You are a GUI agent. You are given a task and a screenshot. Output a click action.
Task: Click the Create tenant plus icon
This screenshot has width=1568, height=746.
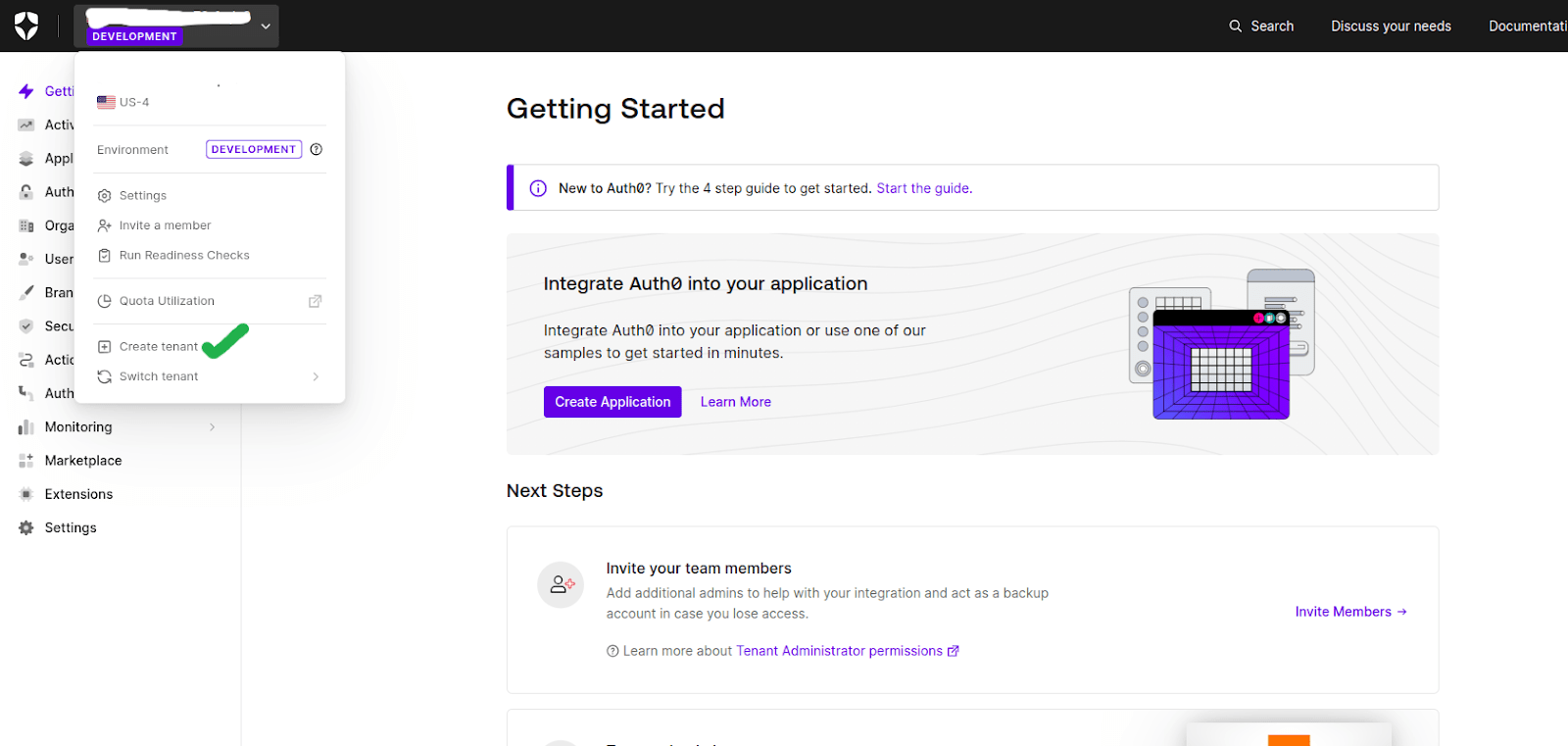[105, 347]
